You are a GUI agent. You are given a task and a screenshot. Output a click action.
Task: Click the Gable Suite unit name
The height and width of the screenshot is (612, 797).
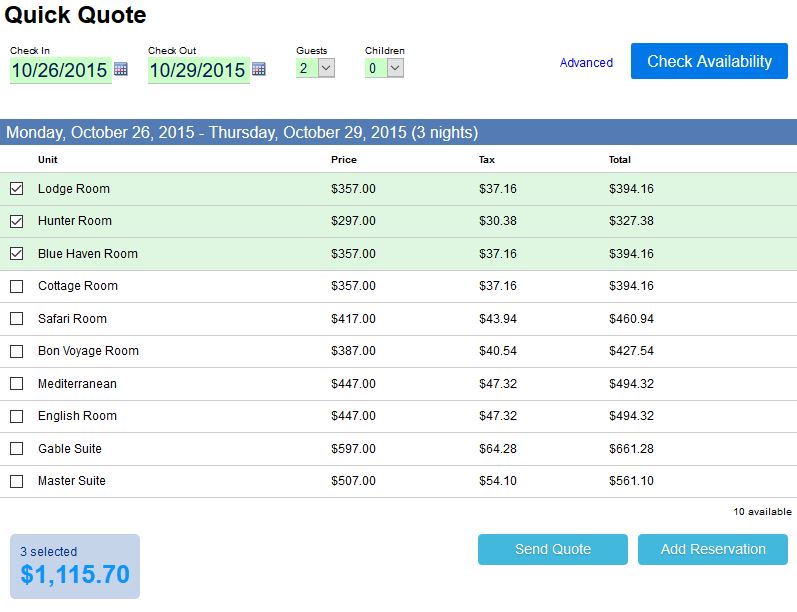70,449
